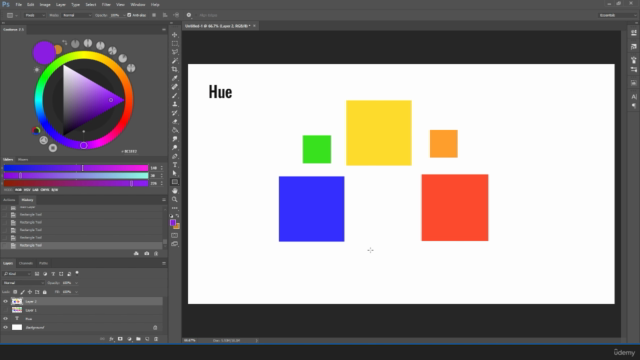Open tool options gear in options bar
Viewport: 640px width, 360px height.
[x=189, y=15]
